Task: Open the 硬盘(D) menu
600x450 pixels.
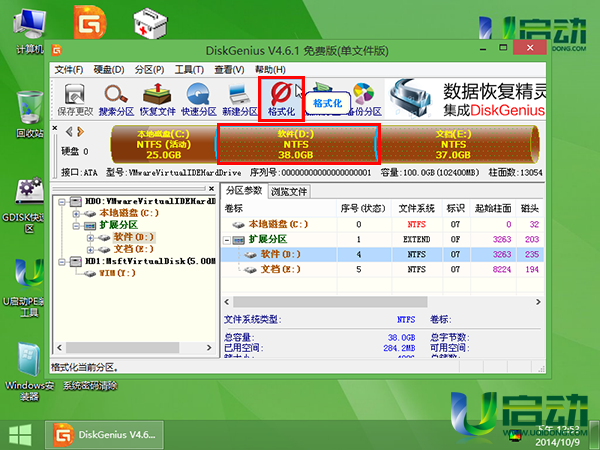Action: tap(109, 70)
